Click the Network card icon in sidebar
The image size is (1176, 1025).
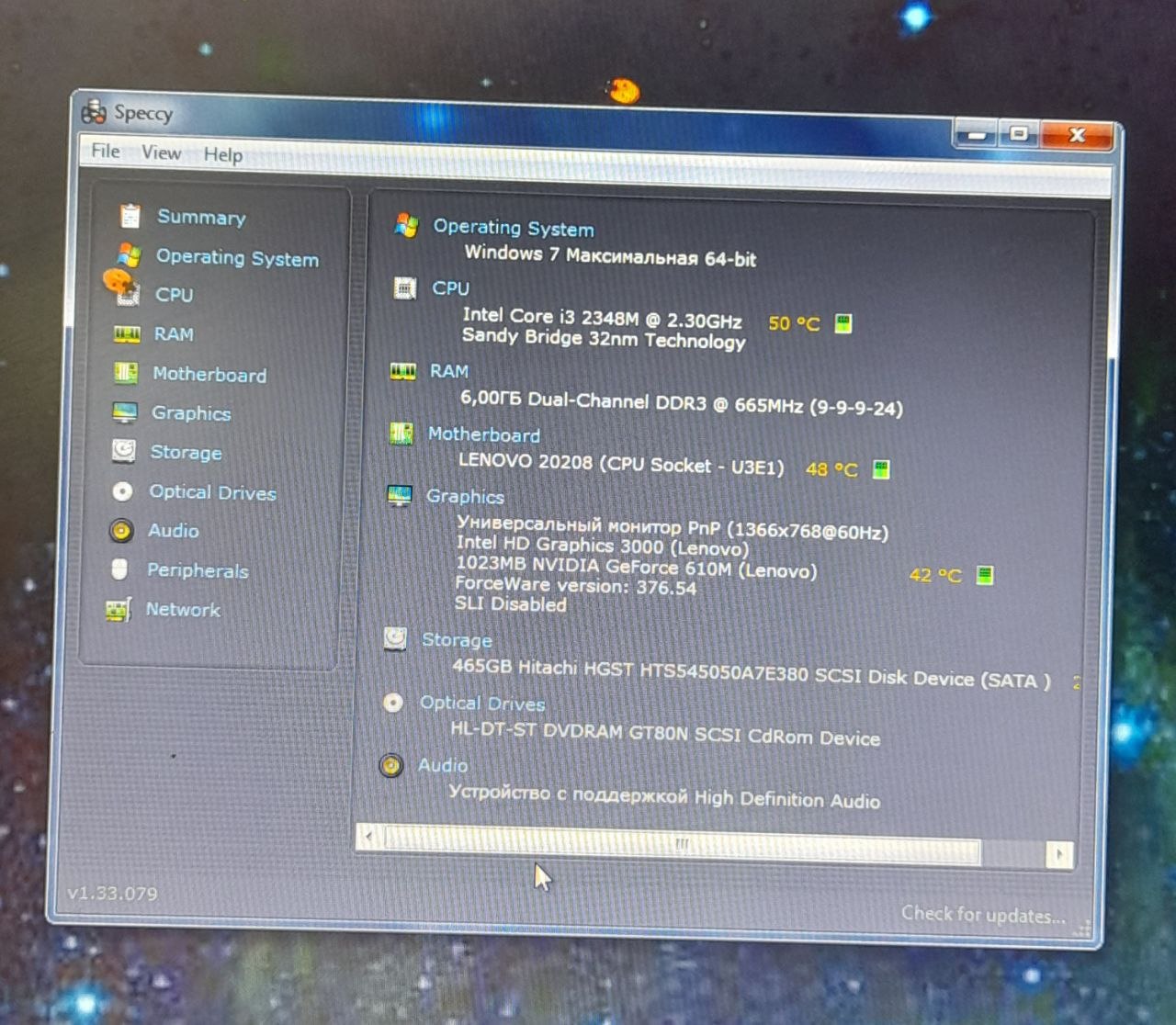118,610
